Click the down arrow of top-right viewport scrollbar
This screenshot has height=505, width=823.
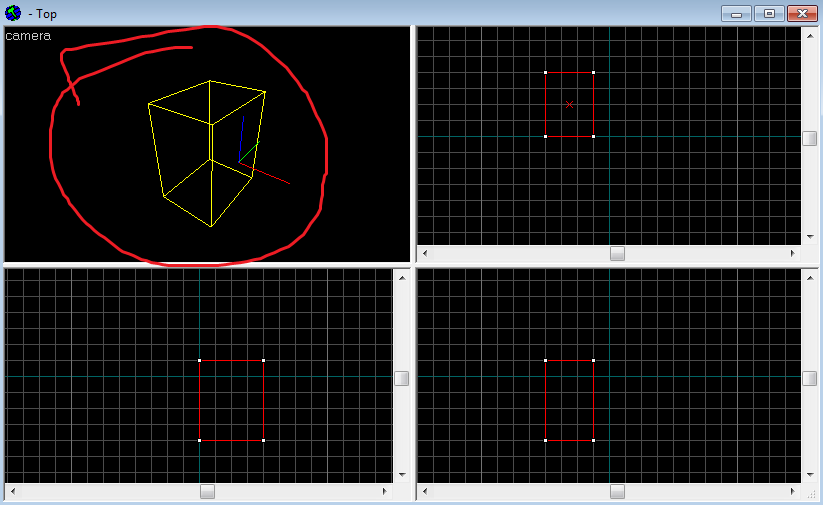click(810, 237)
